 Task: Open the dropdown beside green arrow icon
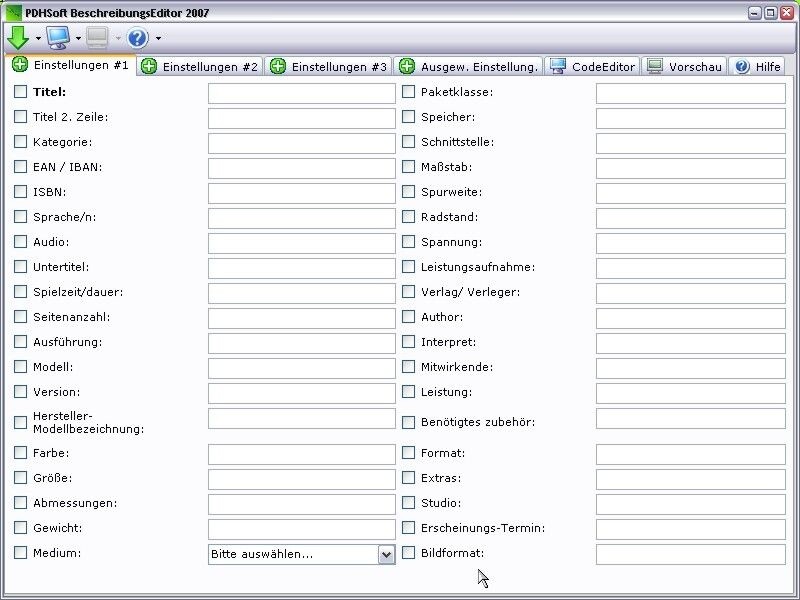[x=38, y=38]
